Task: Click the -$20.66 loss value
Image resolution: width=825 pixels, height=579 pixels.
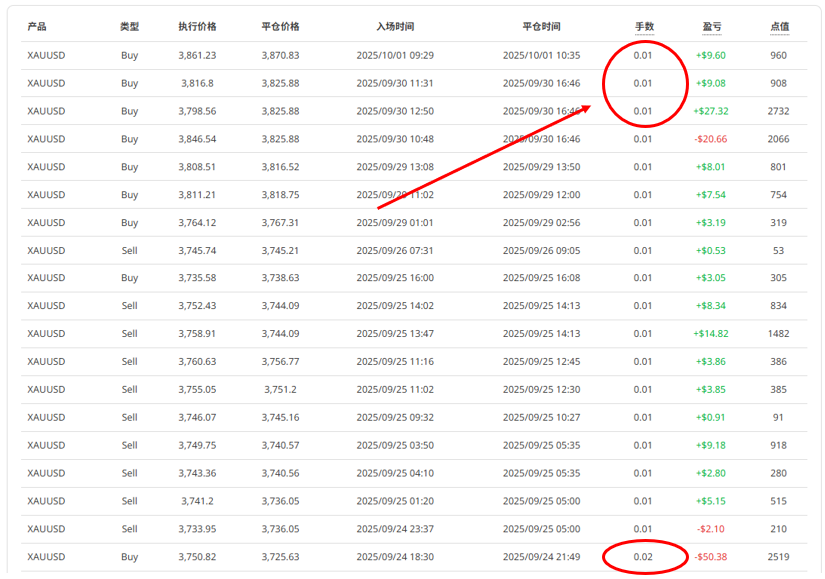Action: point(710,139)
